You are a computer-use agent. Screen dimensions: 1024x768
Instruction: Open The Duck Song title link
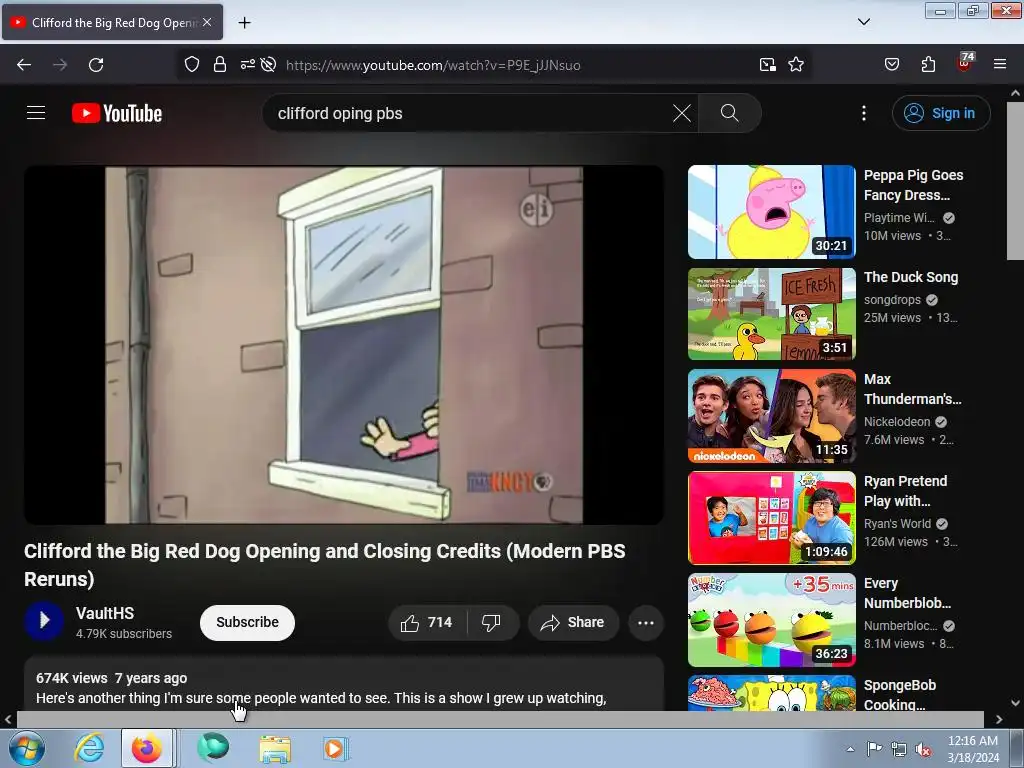point(910,277)
